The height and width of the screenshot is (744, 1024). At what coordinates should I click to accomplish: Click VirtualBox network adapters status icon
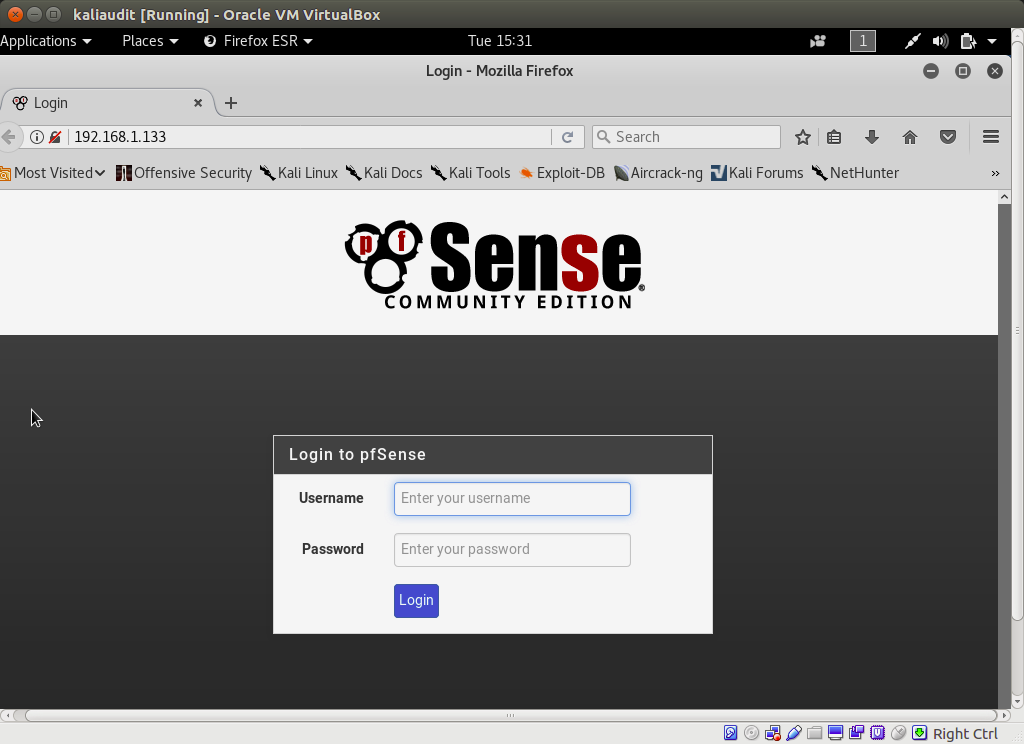[x=773, y=734]
